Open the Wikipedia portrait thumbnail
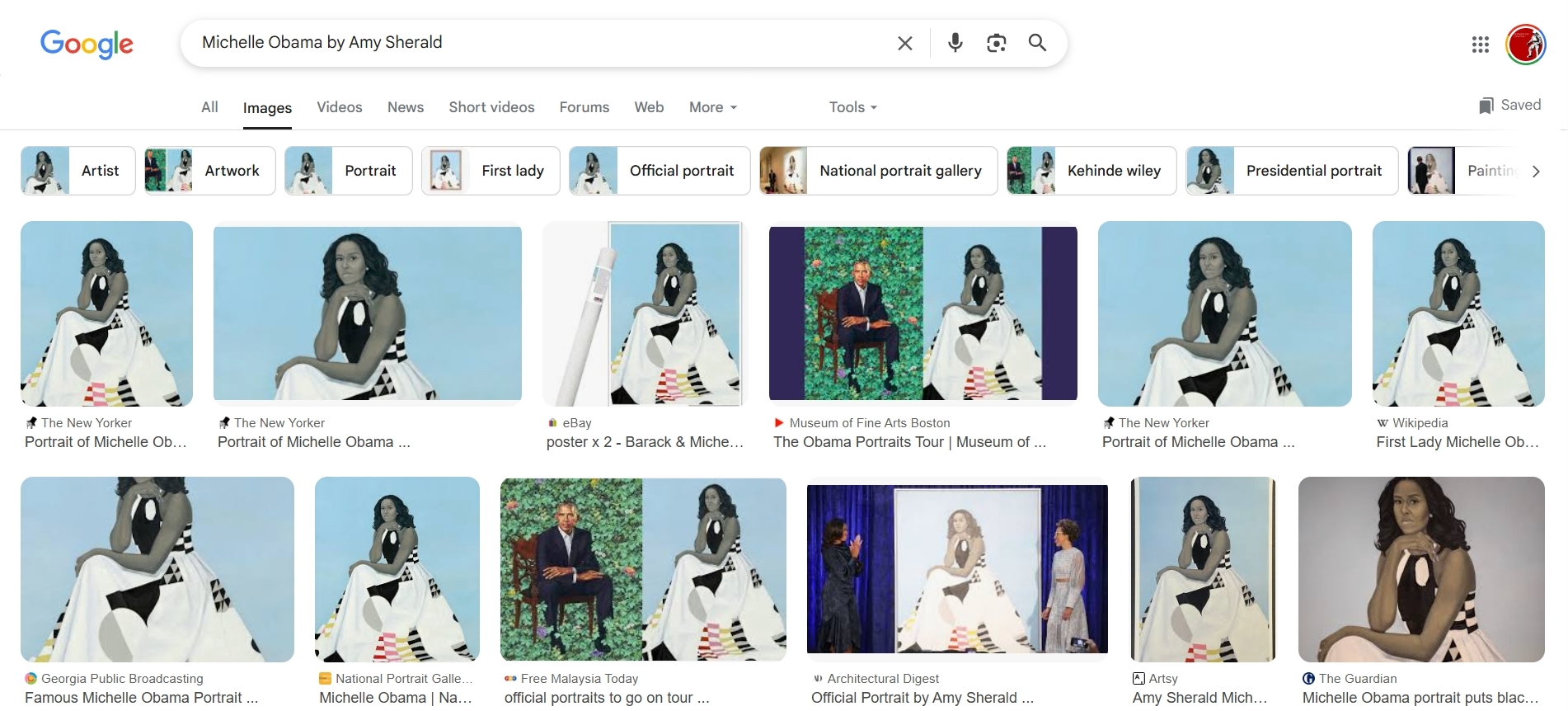 click(1458, 313)
